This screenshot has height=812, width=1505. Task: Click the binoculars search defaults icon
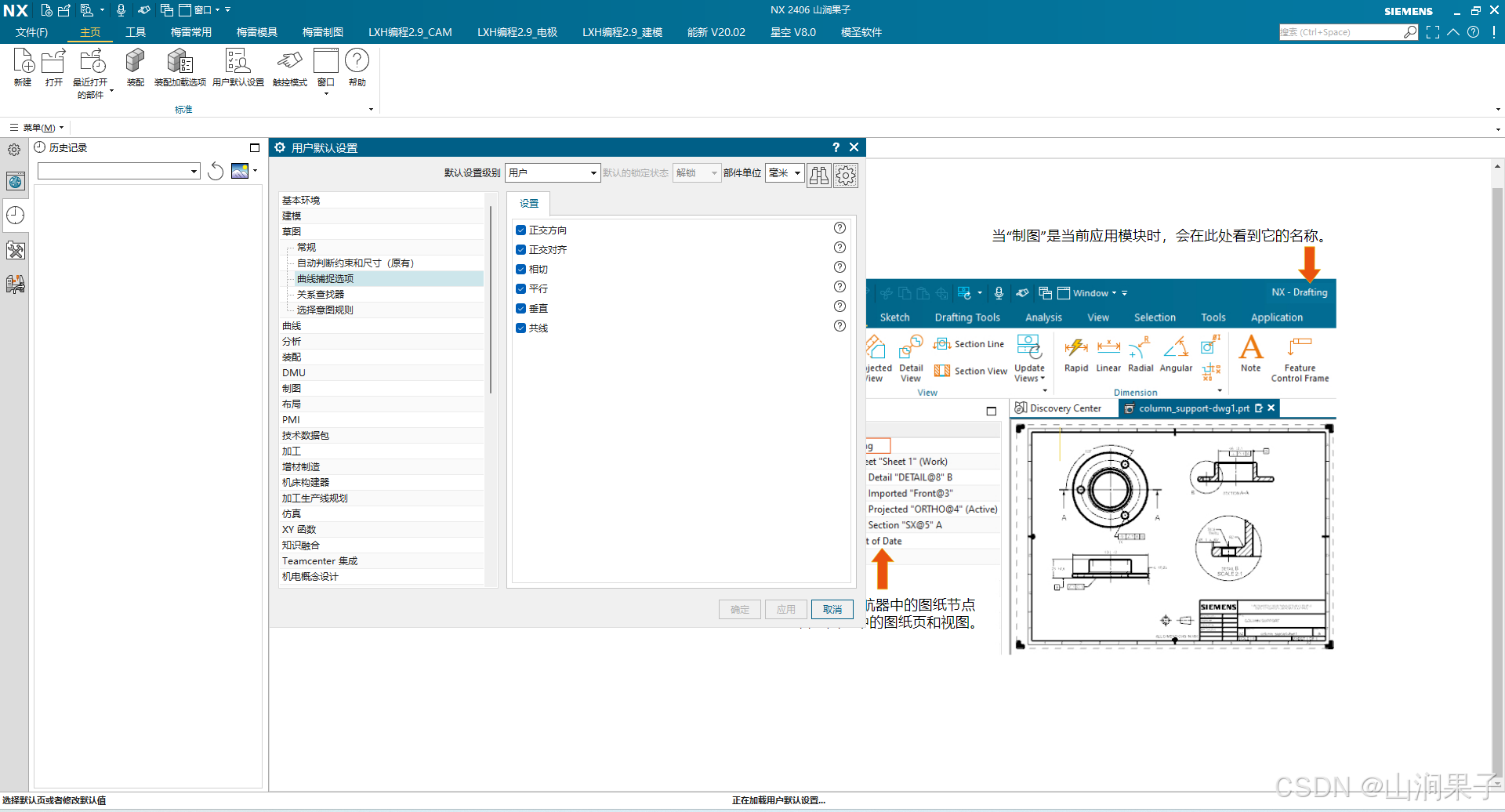point(819,176)
